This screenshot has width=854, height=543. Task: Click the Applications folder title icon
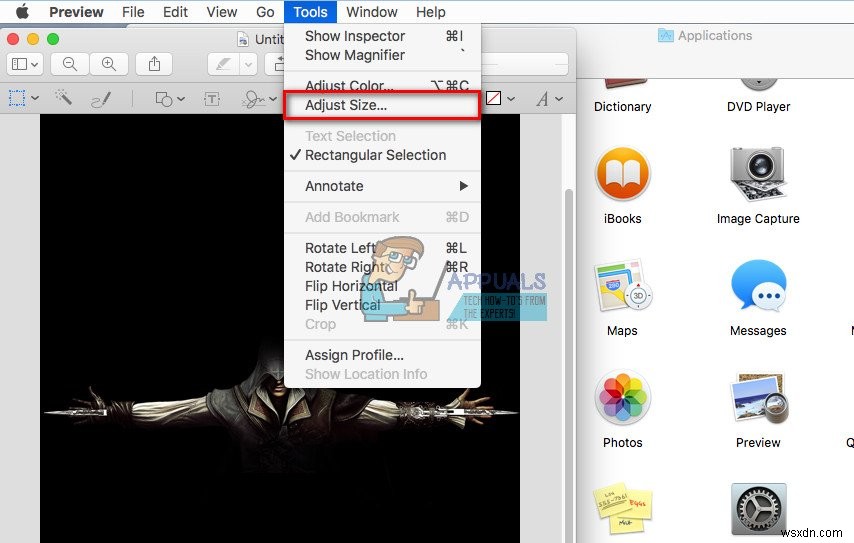[666, 35]
